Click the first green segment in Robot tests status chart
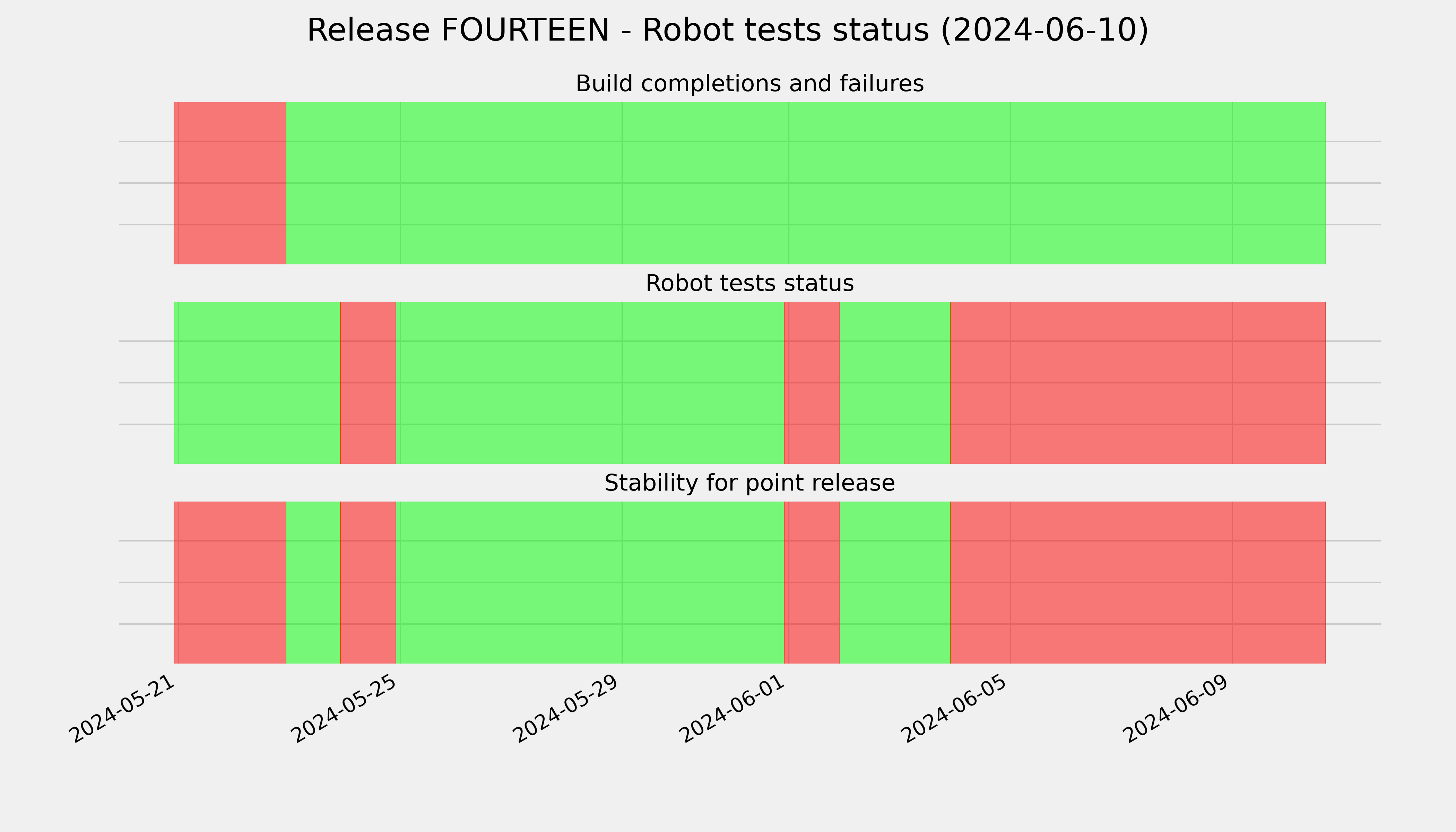Viewport: 1456px width, 832px height. [257, 383]
